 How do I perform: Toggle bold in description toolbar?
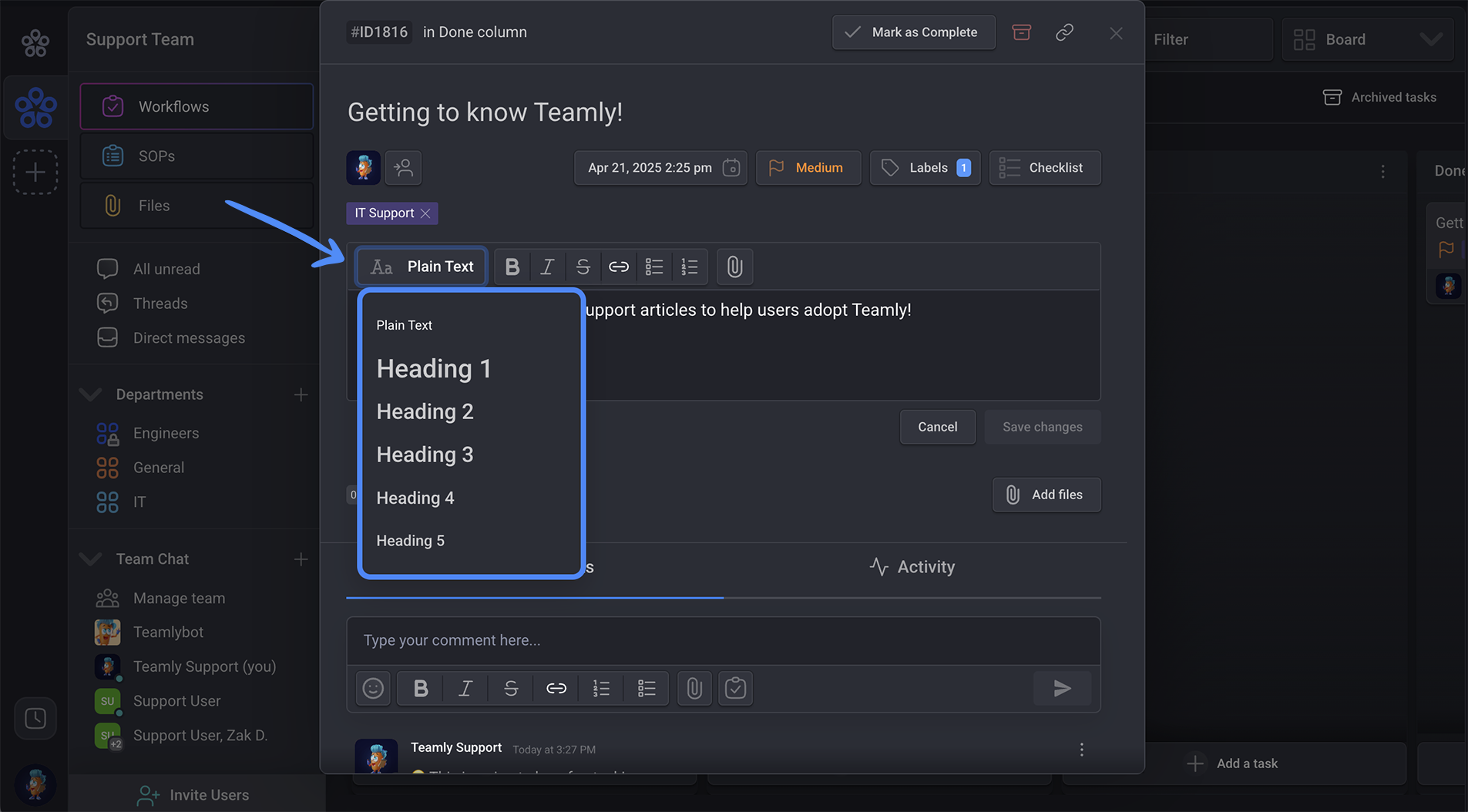click(512, 267)
